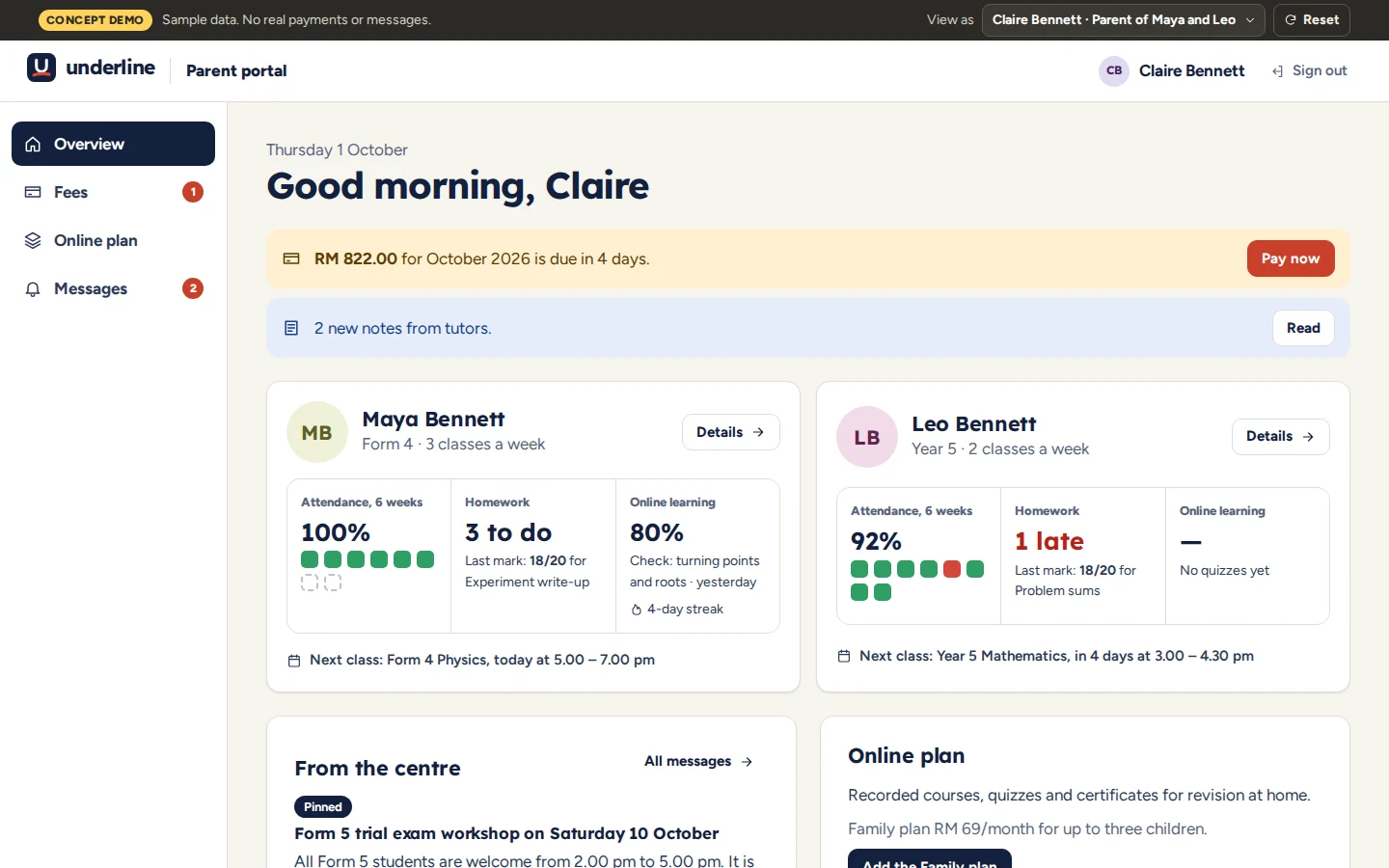Click the card icon in fee reminder banner
1389x868 pixels.
tap(291, 258)
